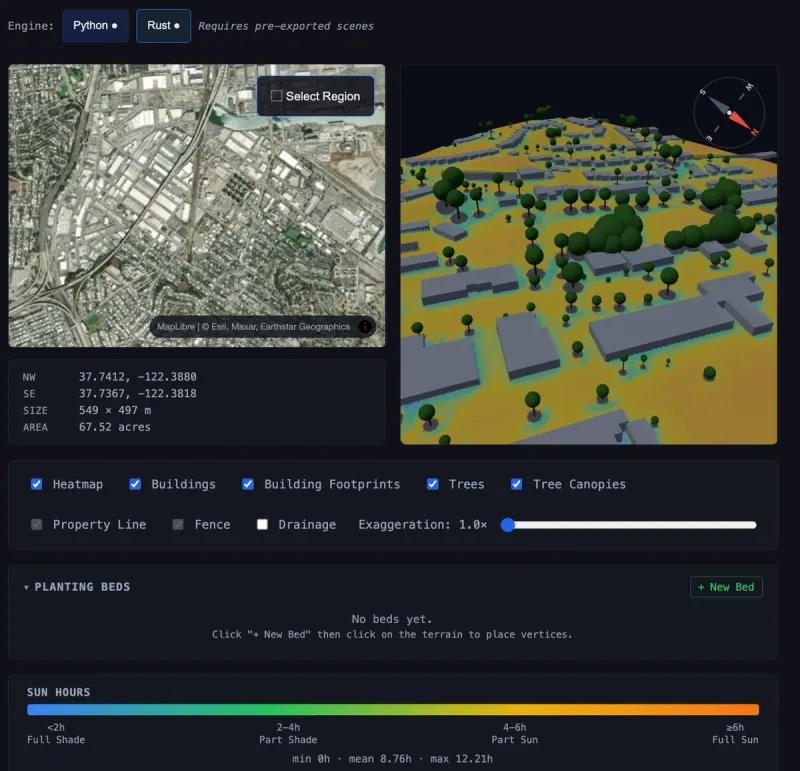Click the MapLibre logo in the map corner

(175, 327)
